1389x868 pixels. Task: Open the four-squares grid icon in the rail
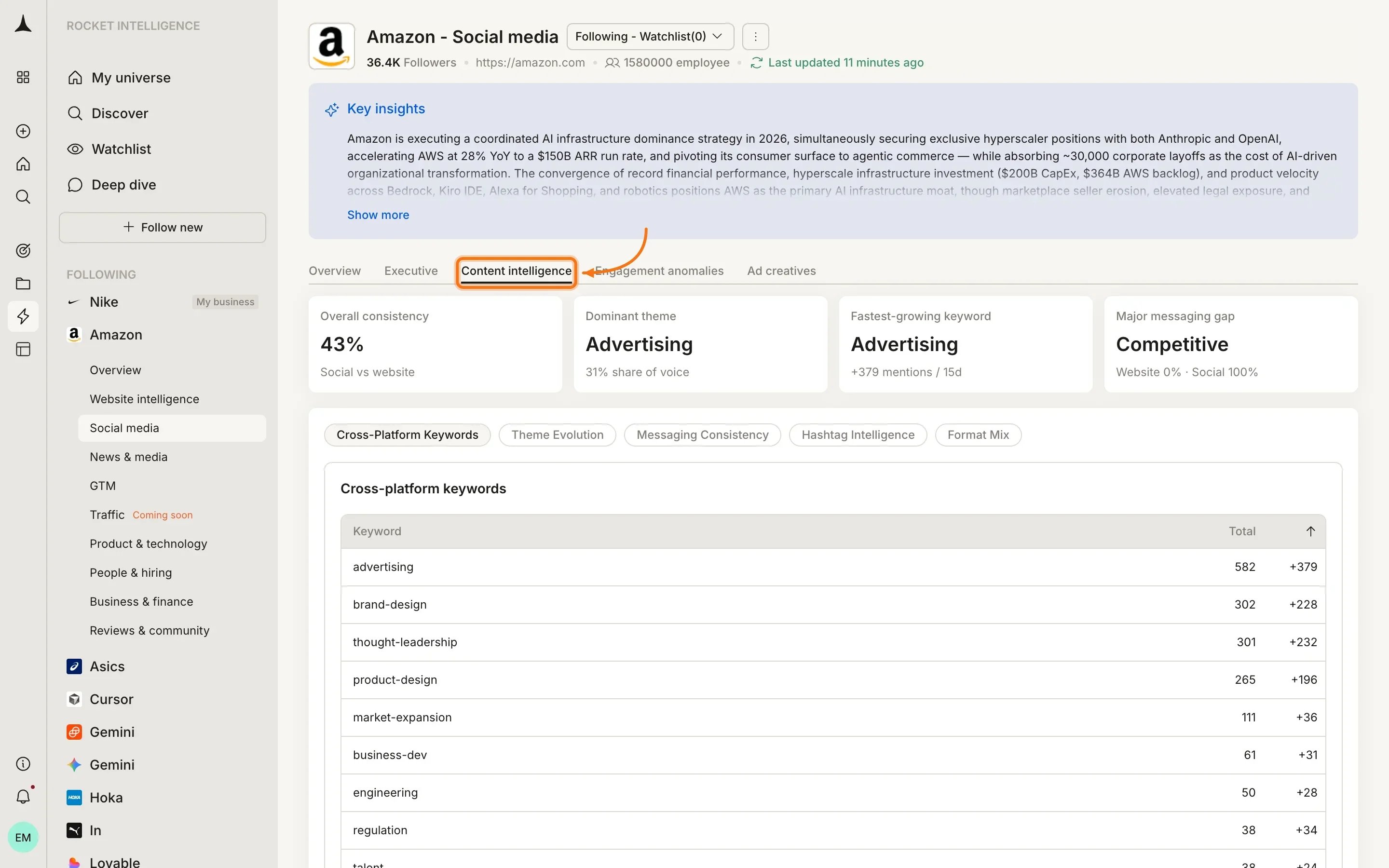point(23,77)
